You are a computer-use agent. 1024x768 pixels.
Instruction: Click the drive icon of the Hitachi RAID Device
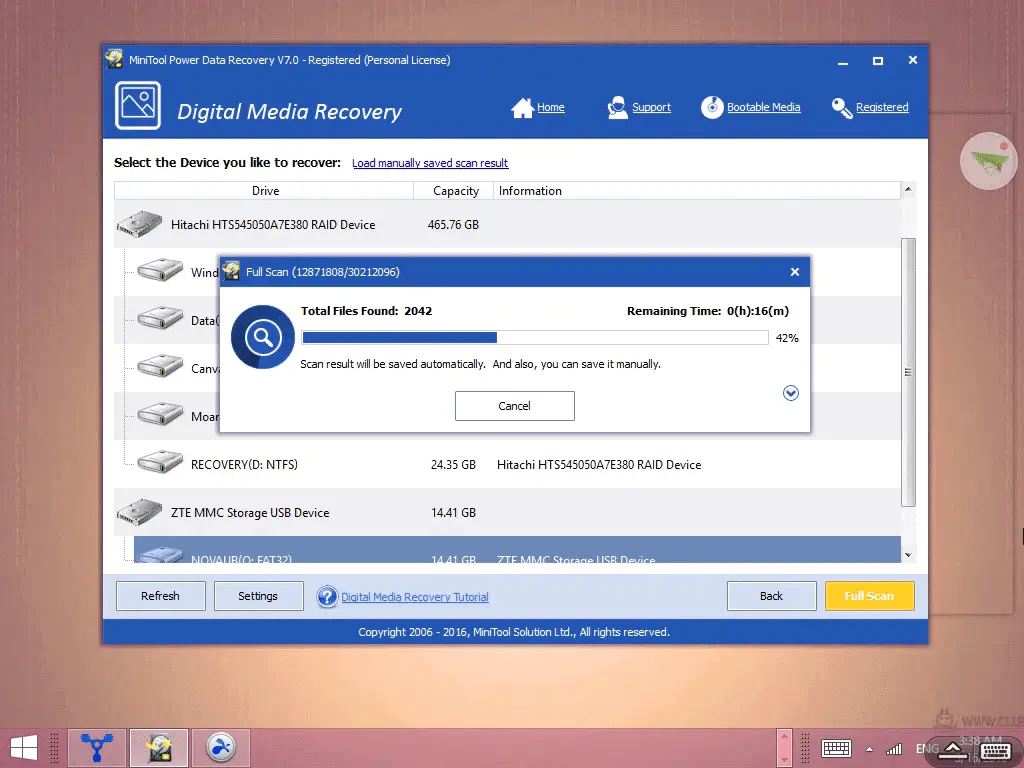click(x=139, y=224)
